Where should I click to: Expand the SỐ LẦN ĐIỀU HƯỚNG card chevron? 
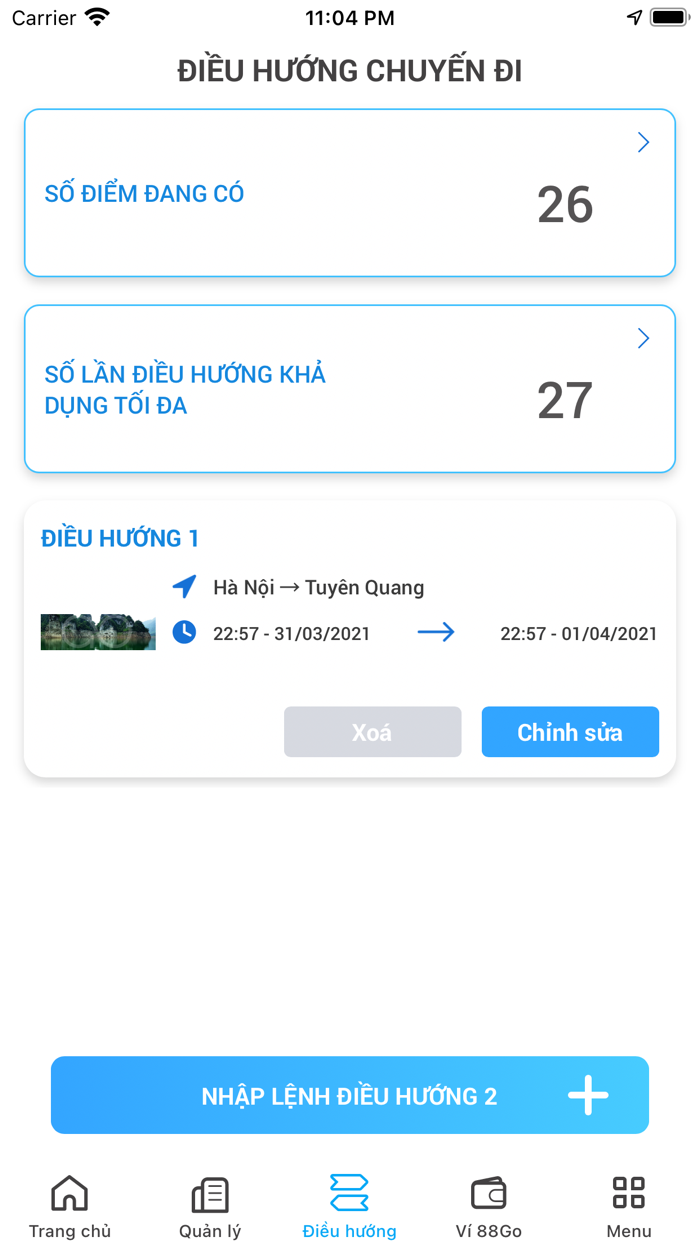[643, 338]
